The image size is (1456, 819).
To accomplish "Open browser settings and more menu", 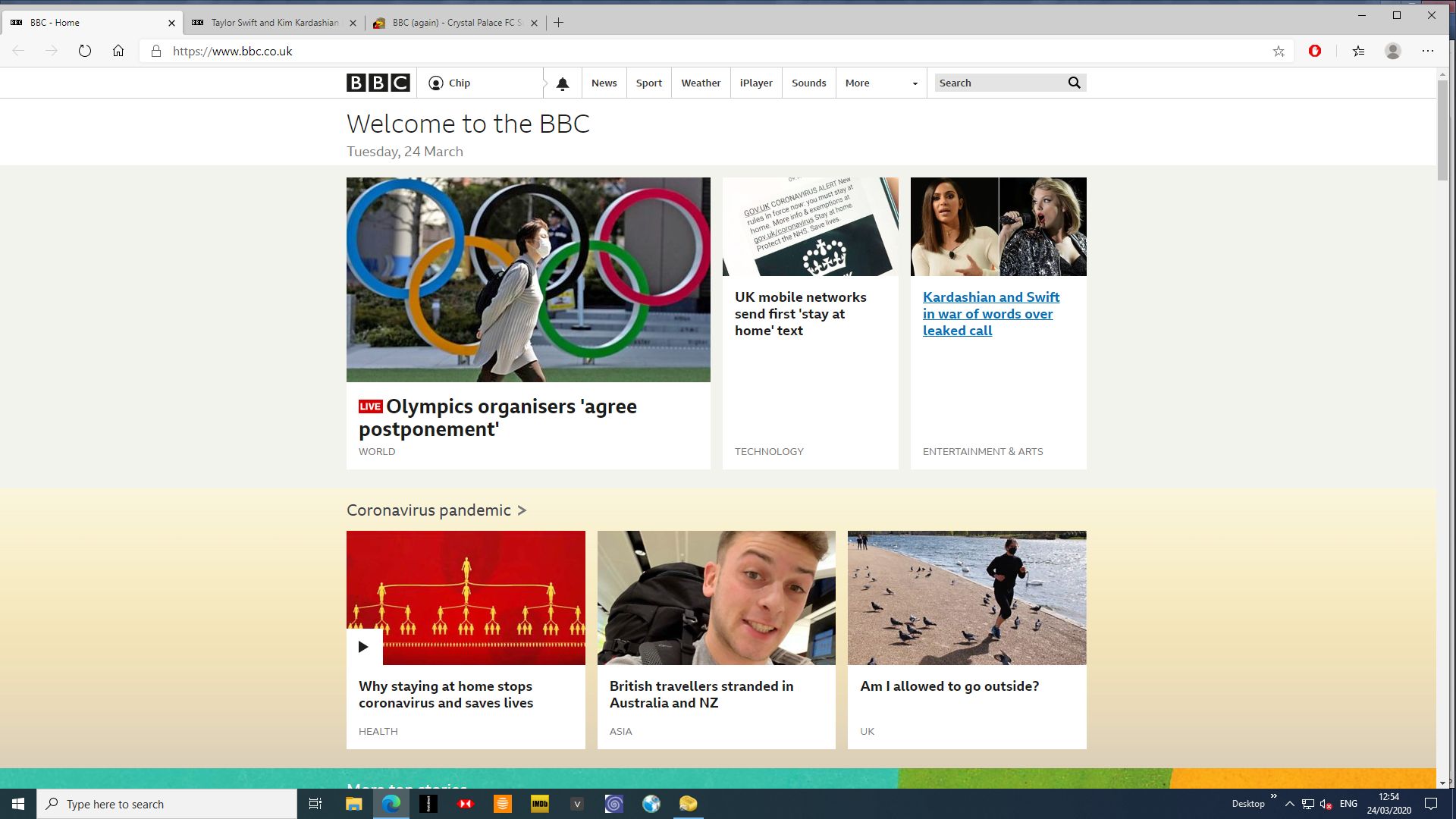I will [1427, 51].
